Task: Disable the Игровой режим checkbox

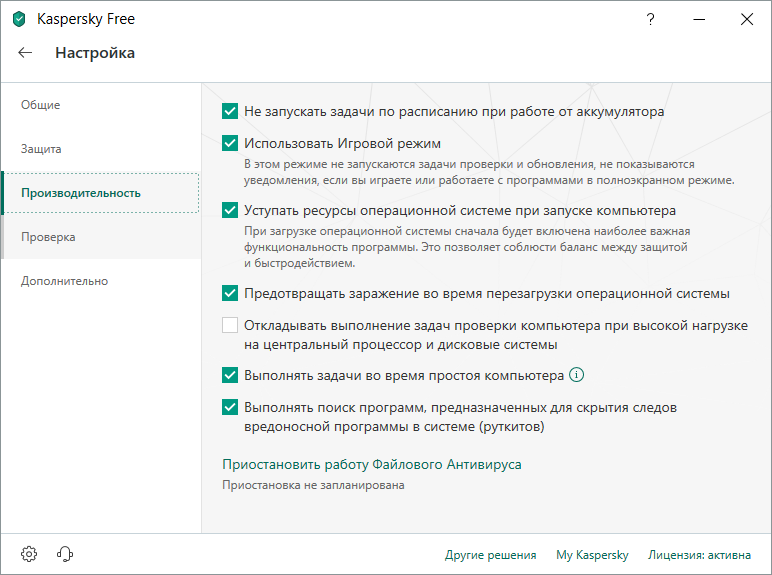Action: [230, 144]
